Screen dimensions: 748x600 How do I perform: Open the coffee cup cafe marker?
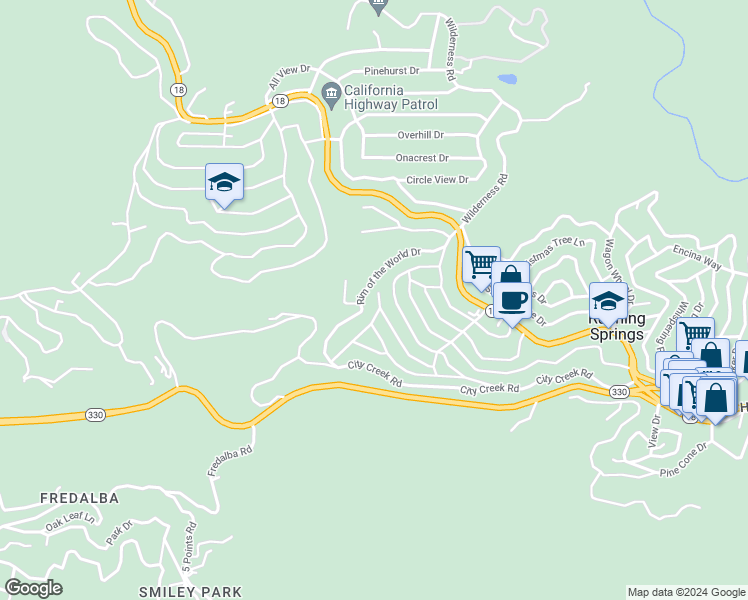tap(512, 301)
